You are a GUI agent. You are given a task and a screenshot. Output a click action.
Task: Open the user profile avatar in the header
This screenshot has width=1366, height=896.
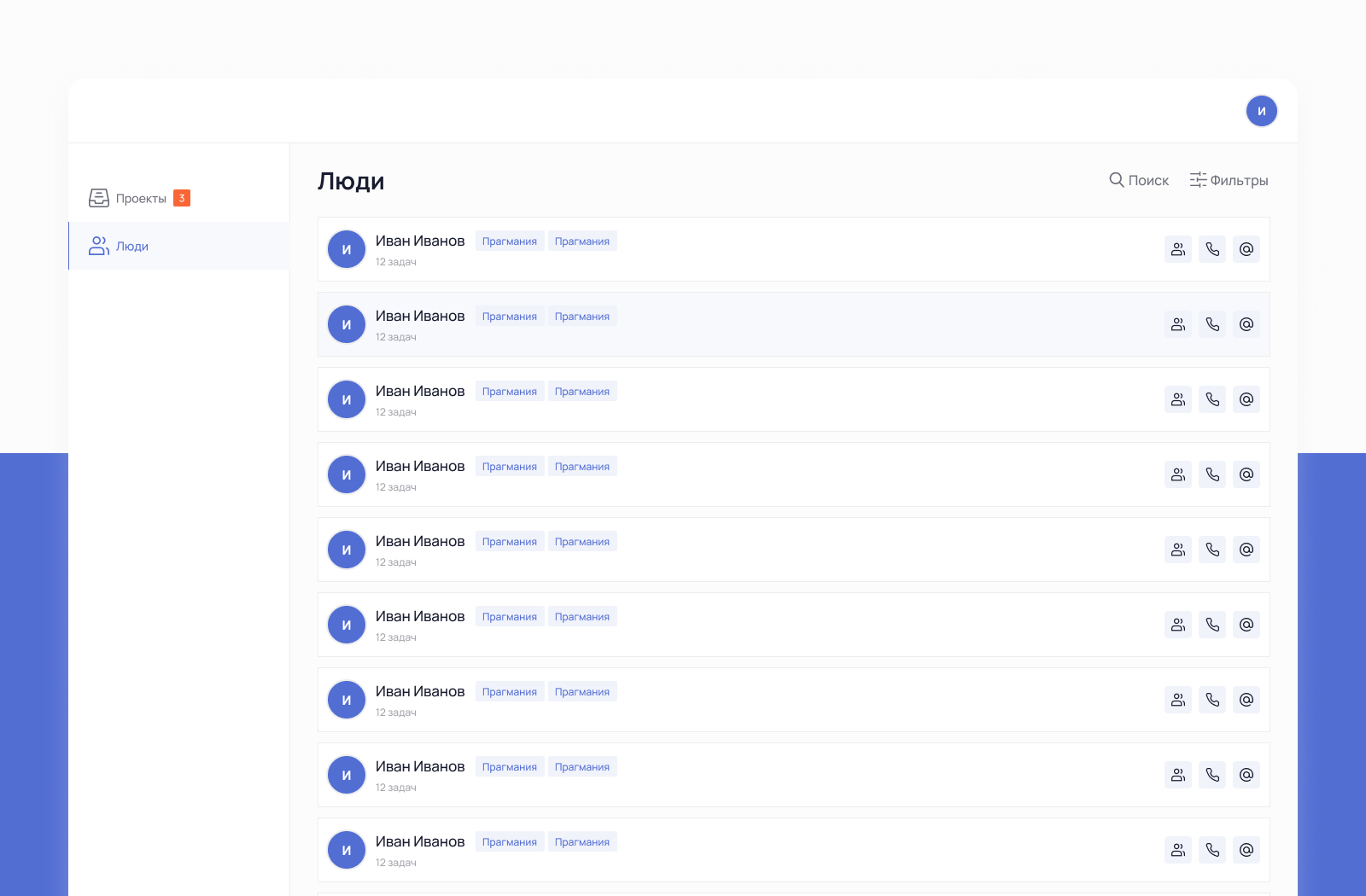click(1262, 111)
